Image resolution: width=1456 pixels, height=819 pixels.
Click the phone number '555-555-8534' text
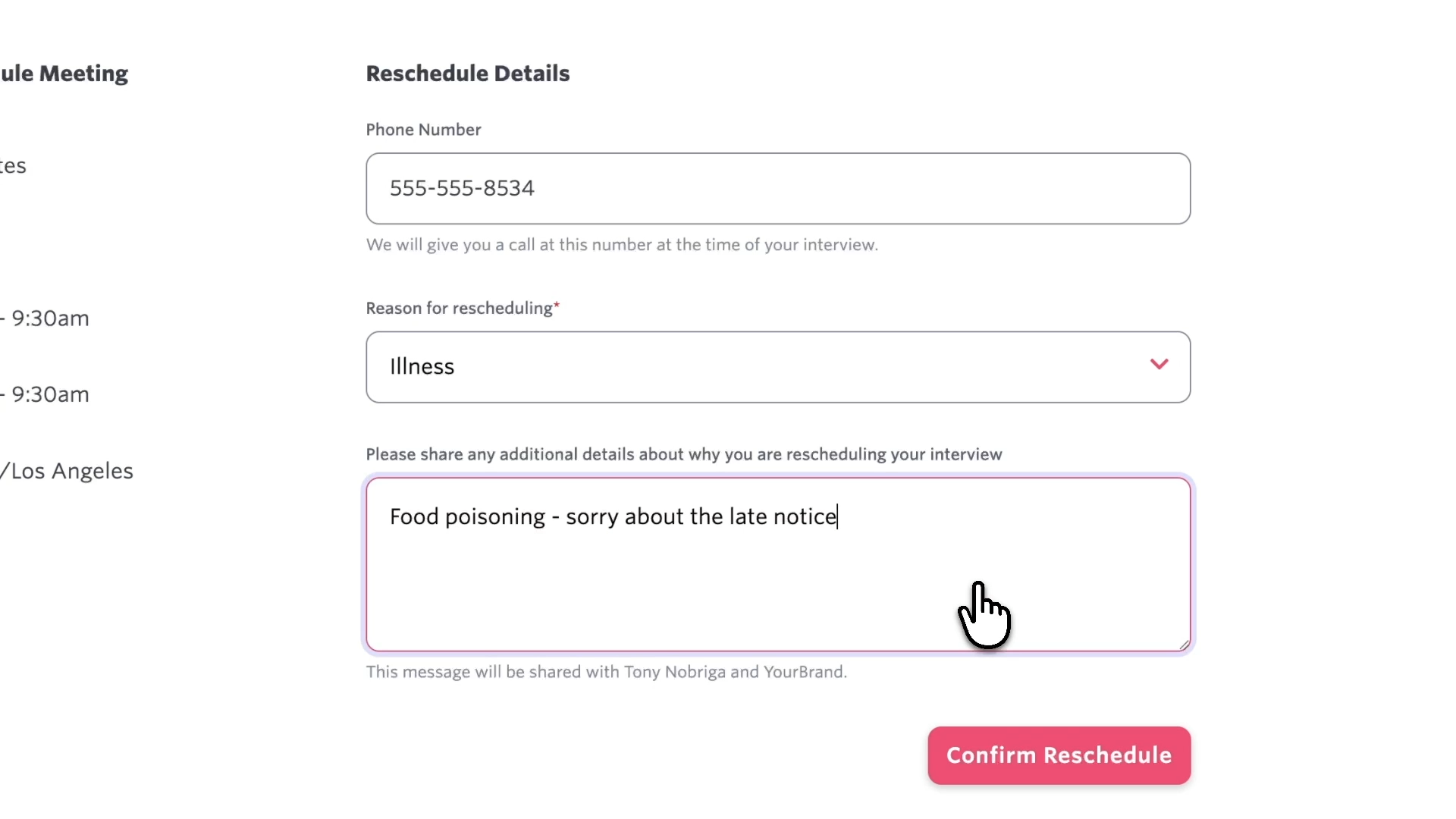462,189
